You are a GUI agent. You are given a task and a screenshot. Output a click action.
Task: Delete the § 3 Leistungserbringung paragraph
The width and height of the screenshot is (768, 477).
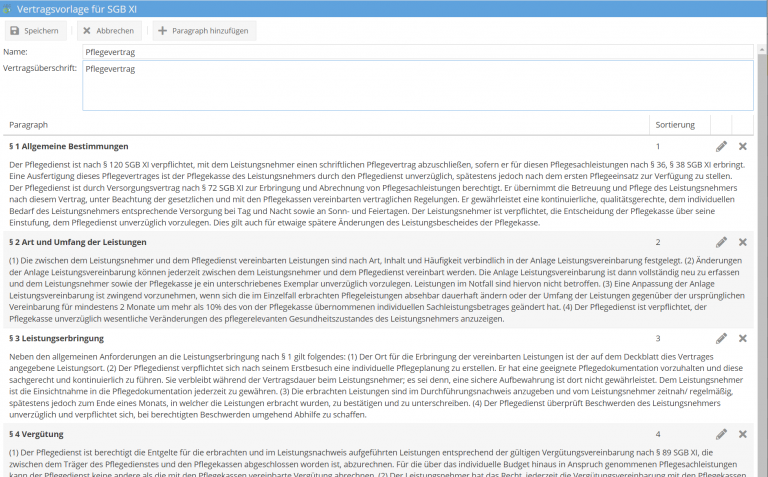click(743, 339)
